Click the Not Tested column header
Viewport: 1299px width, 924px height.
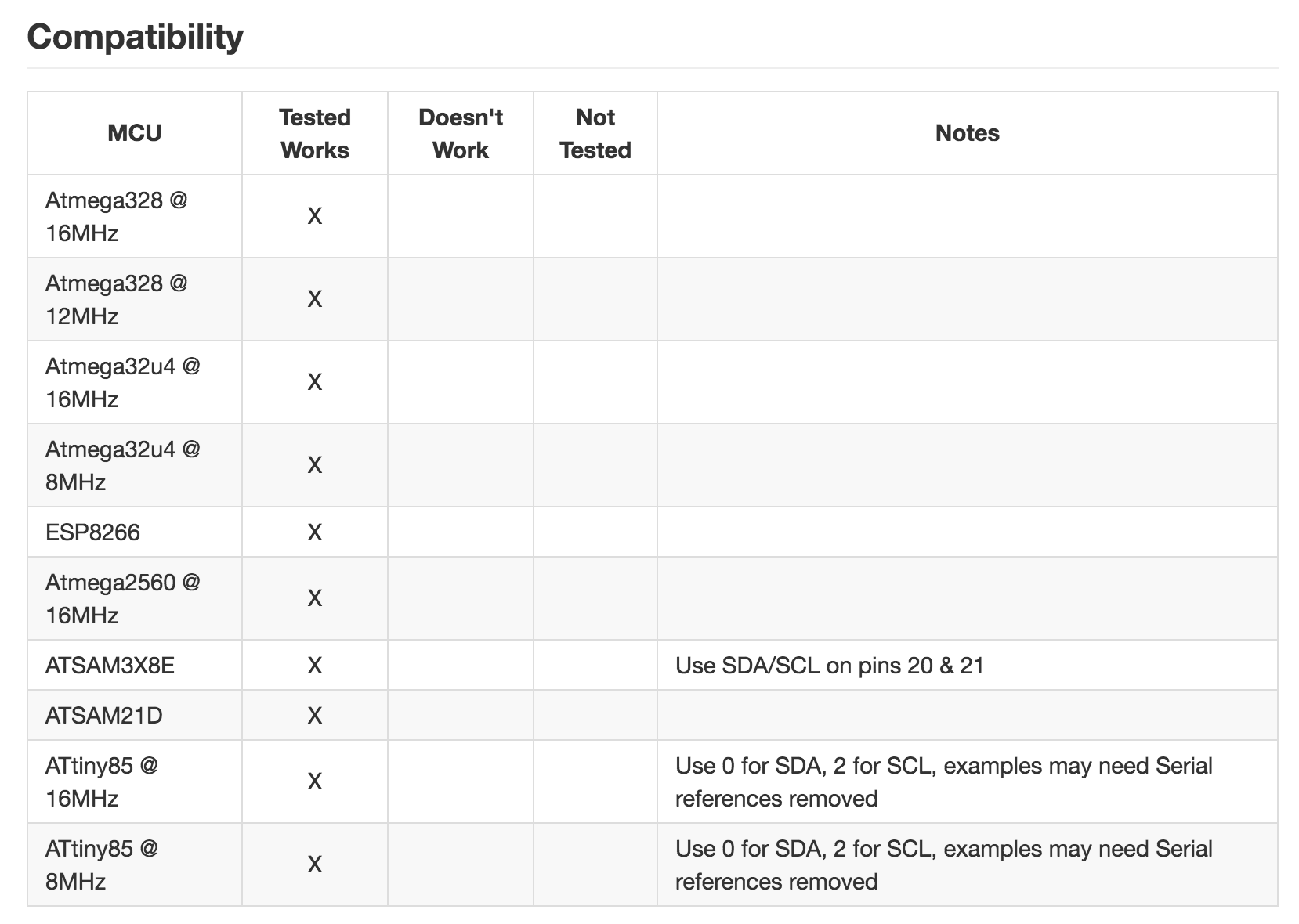point(595,133)
